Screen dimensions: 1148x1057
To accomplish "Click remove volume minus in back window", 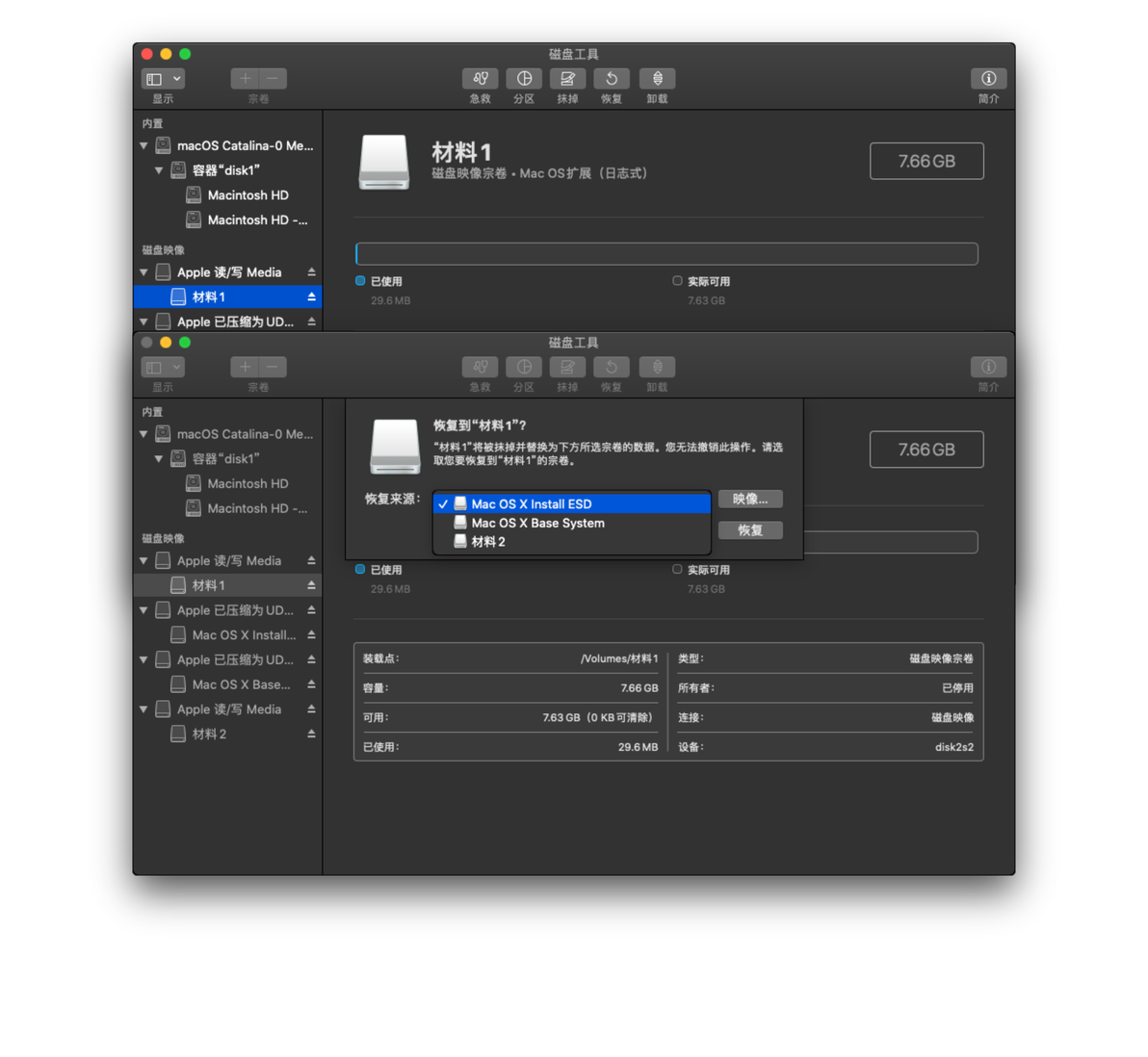I will pyautogui.click(x=273, y=78).
